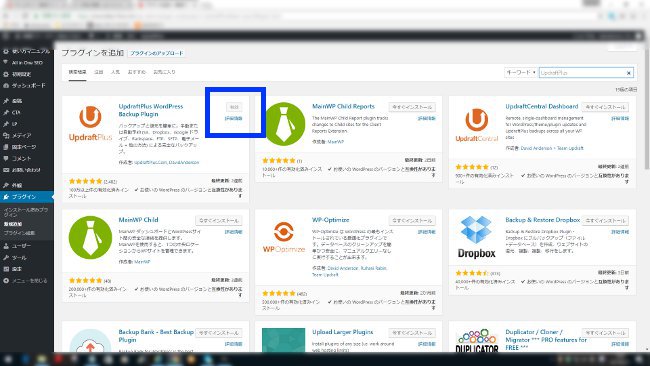650x366 pixels.
Task: Install Duplicator plugin now
Action: coord(605,333)
